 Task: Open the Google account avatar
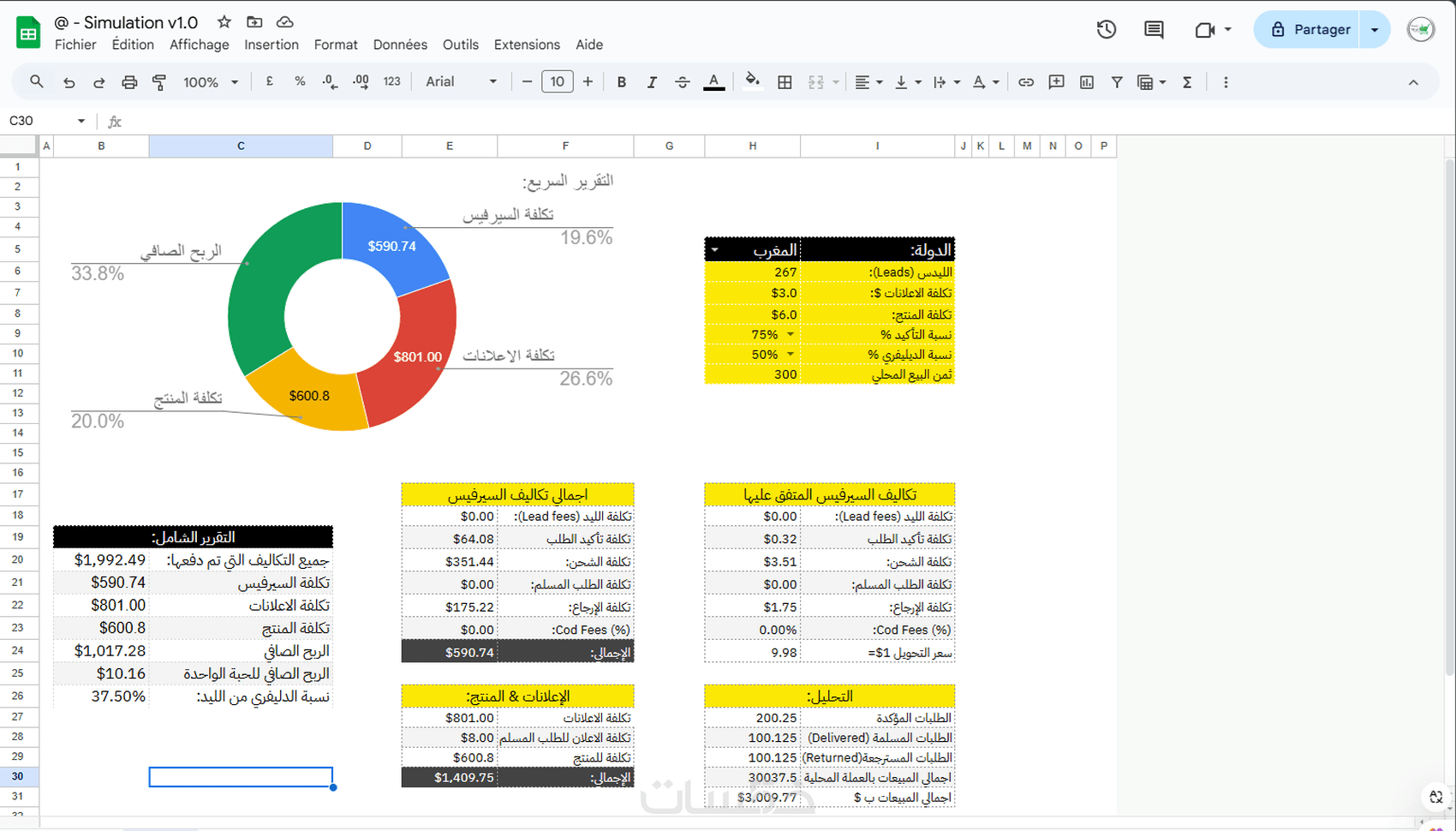pyautogui.click(x=1421, y=30)
